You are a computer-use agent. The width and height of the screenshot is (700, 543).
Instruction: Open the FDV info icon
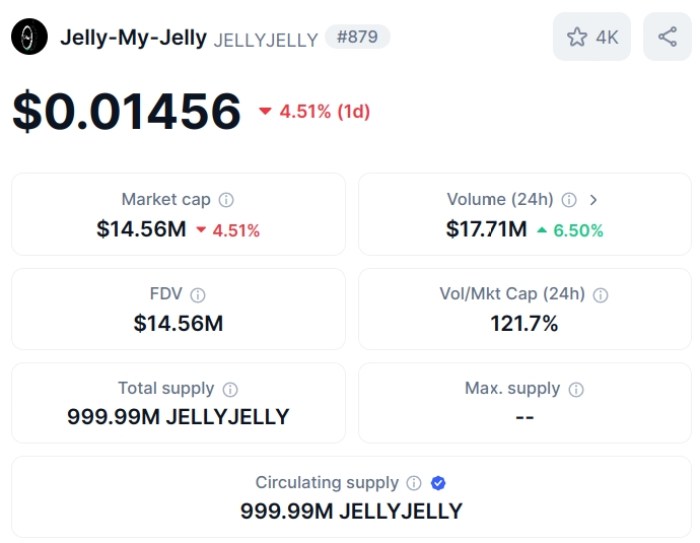[x=198, y=295]
